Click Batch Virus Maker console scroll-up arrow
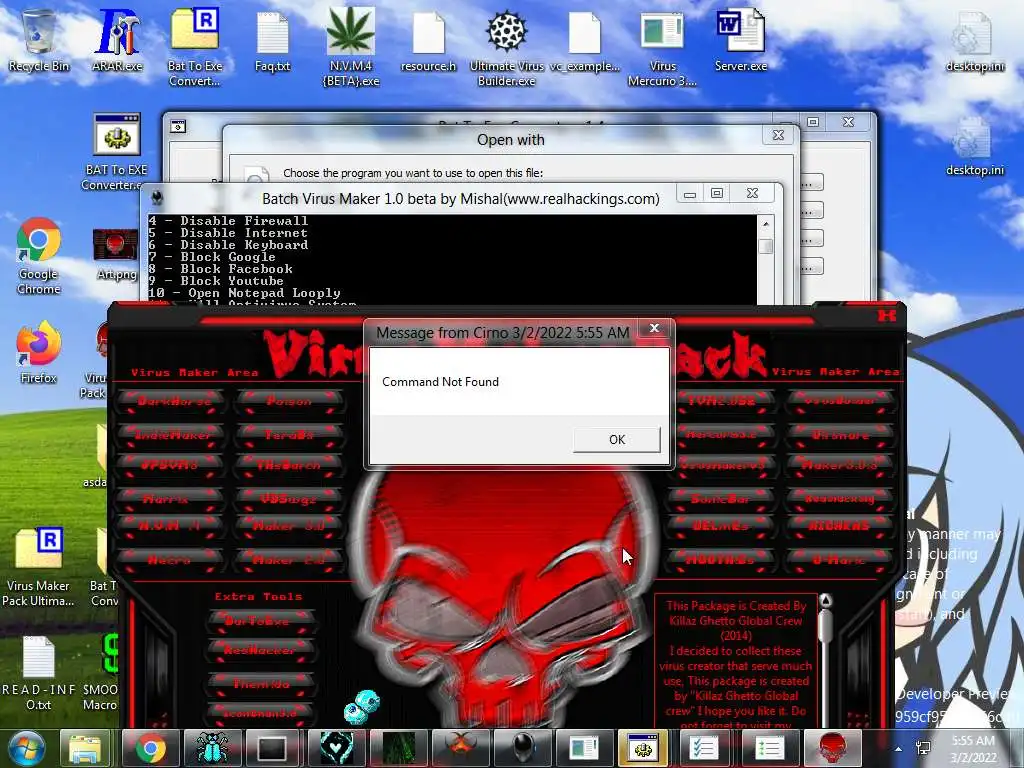The width and height of the screenshot is (1024, 768). 766,224
